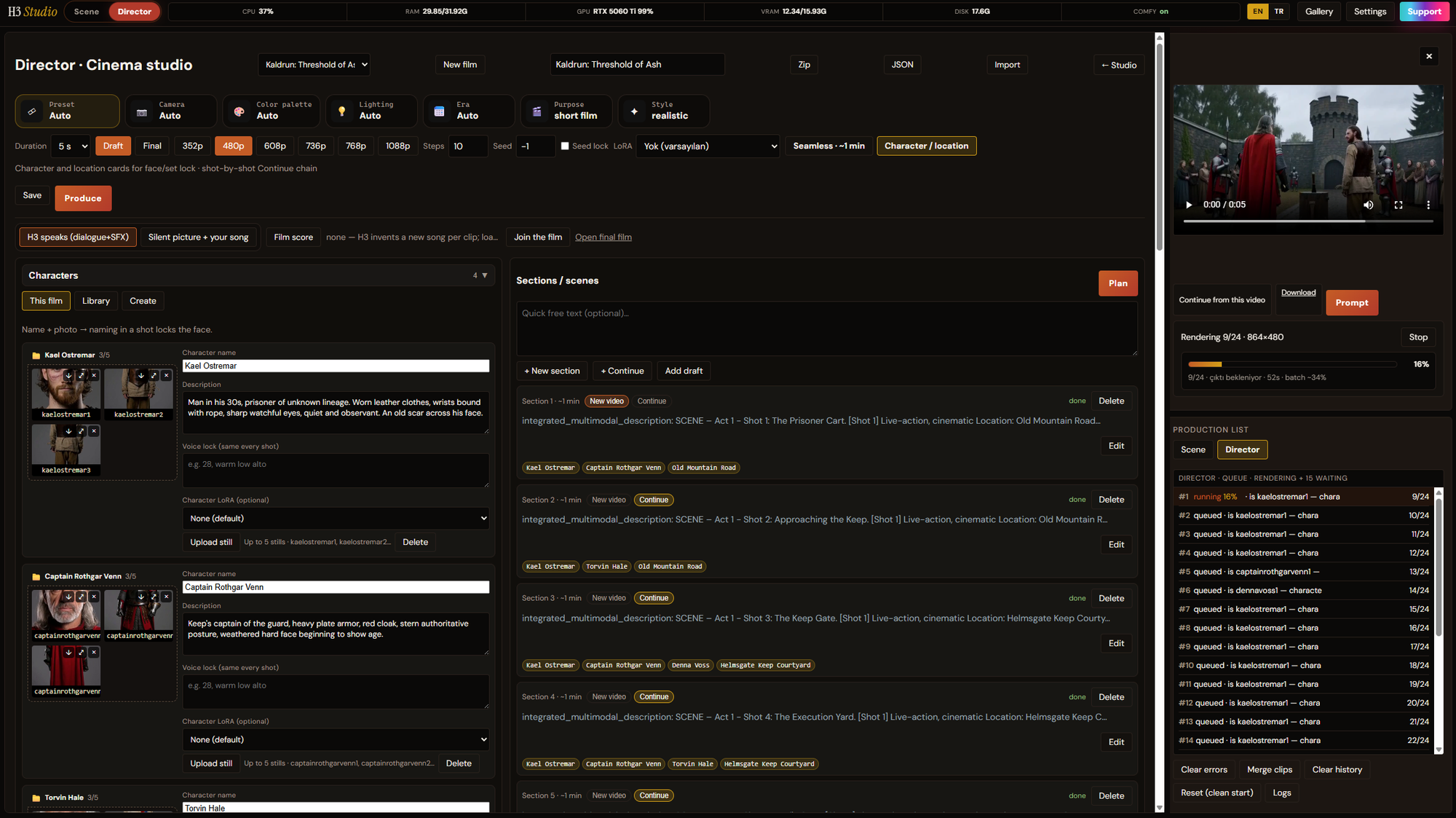Download the kaelostremar1 still image

(x=68, y=376)
